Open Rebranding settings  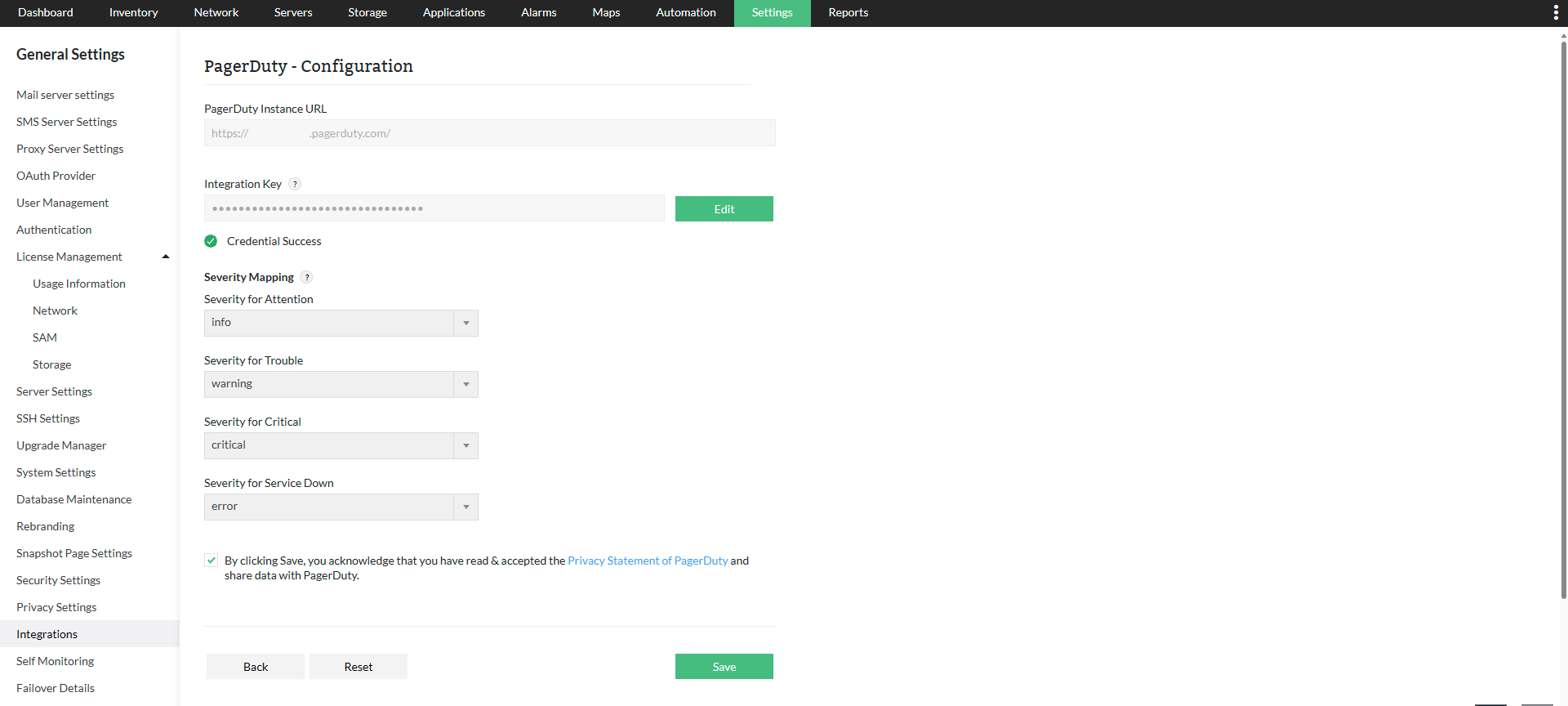(46, 526)
